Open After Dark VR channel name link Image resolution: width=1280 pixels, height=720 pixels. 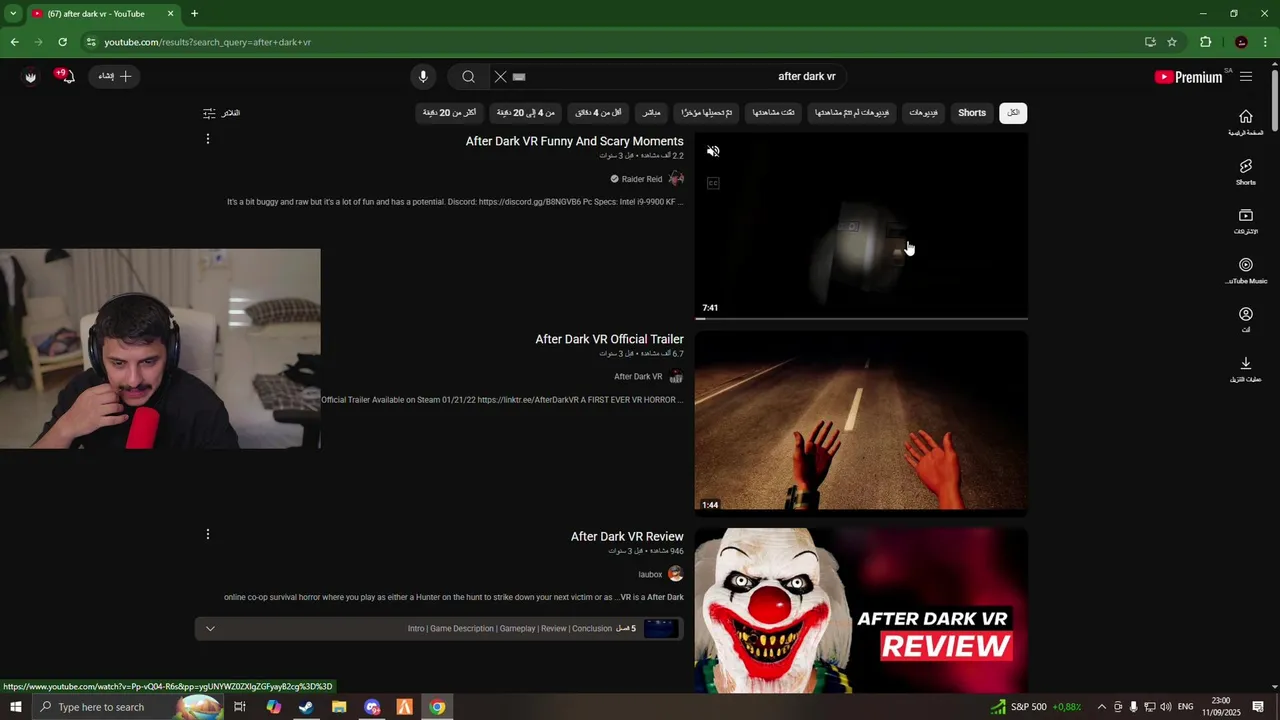[638, 377]
